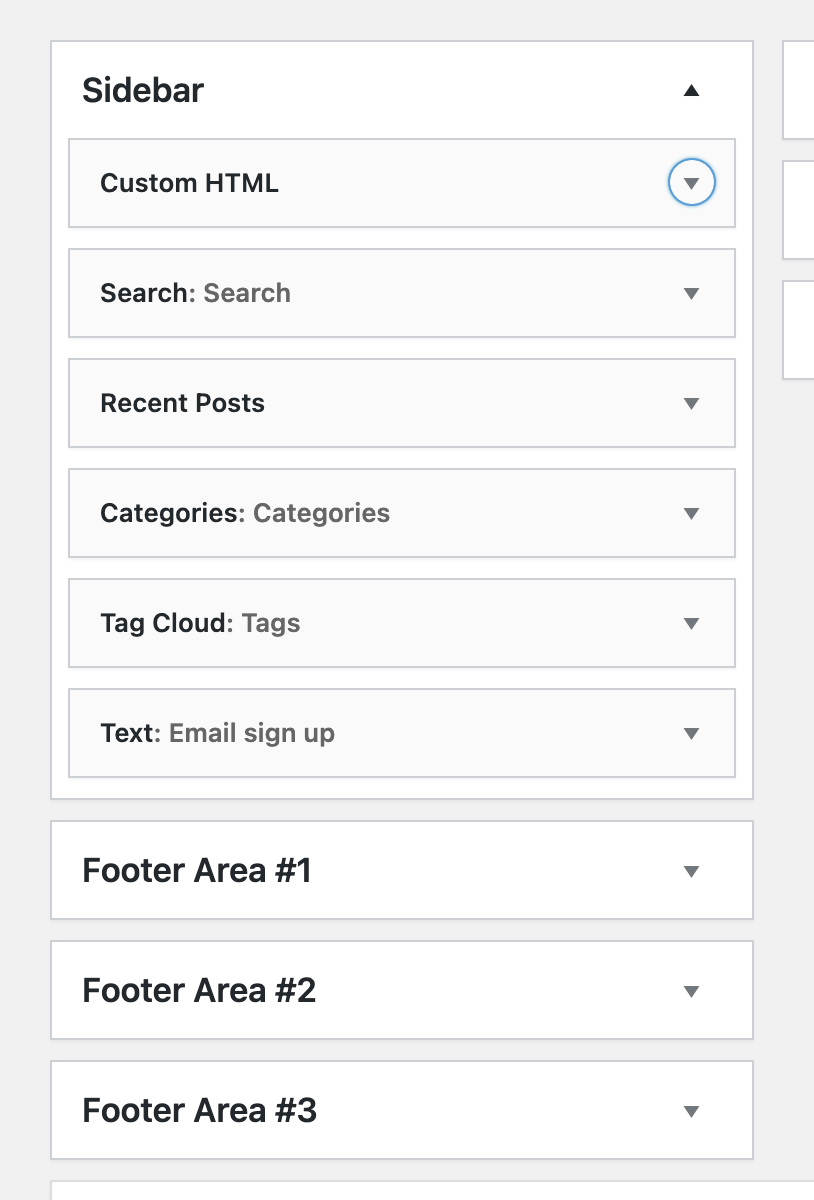Select the Tag Cloud: Tags widget title
Image resolution: width=814 pixels, height=1200 pixels.
[x=200, y=623]
